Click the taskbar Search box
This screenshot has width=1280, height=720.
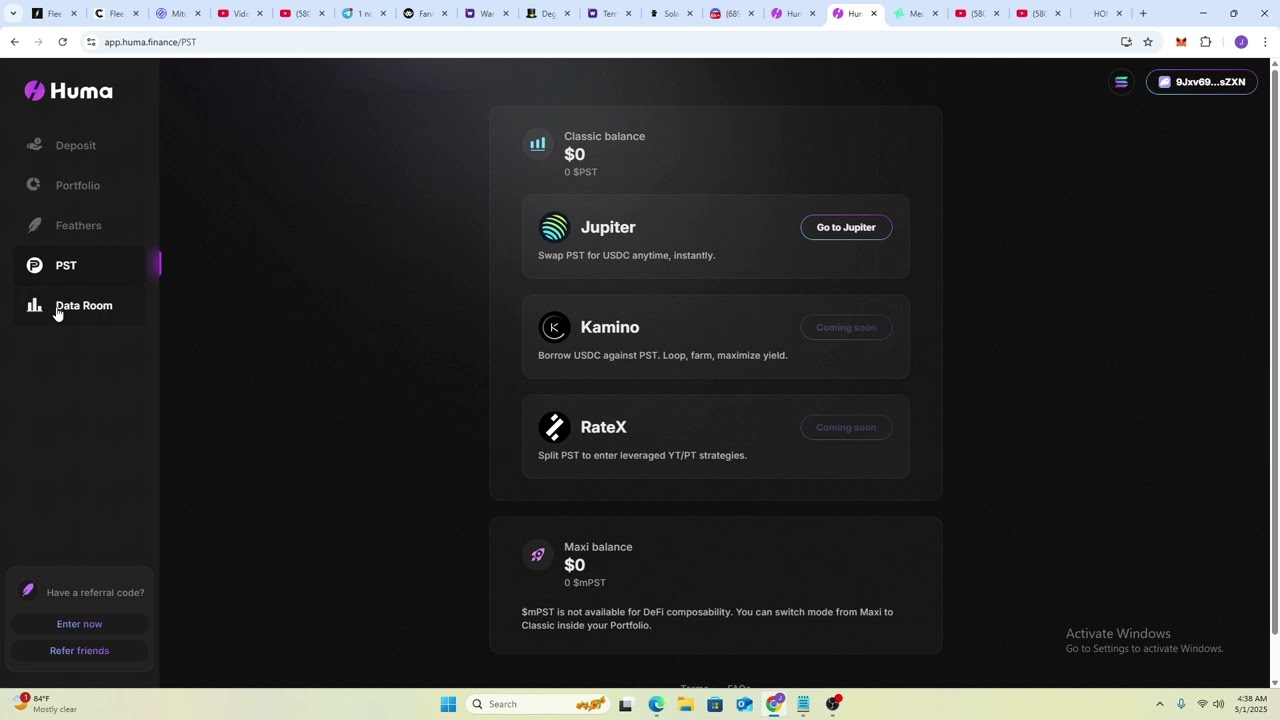click(540, 704)
